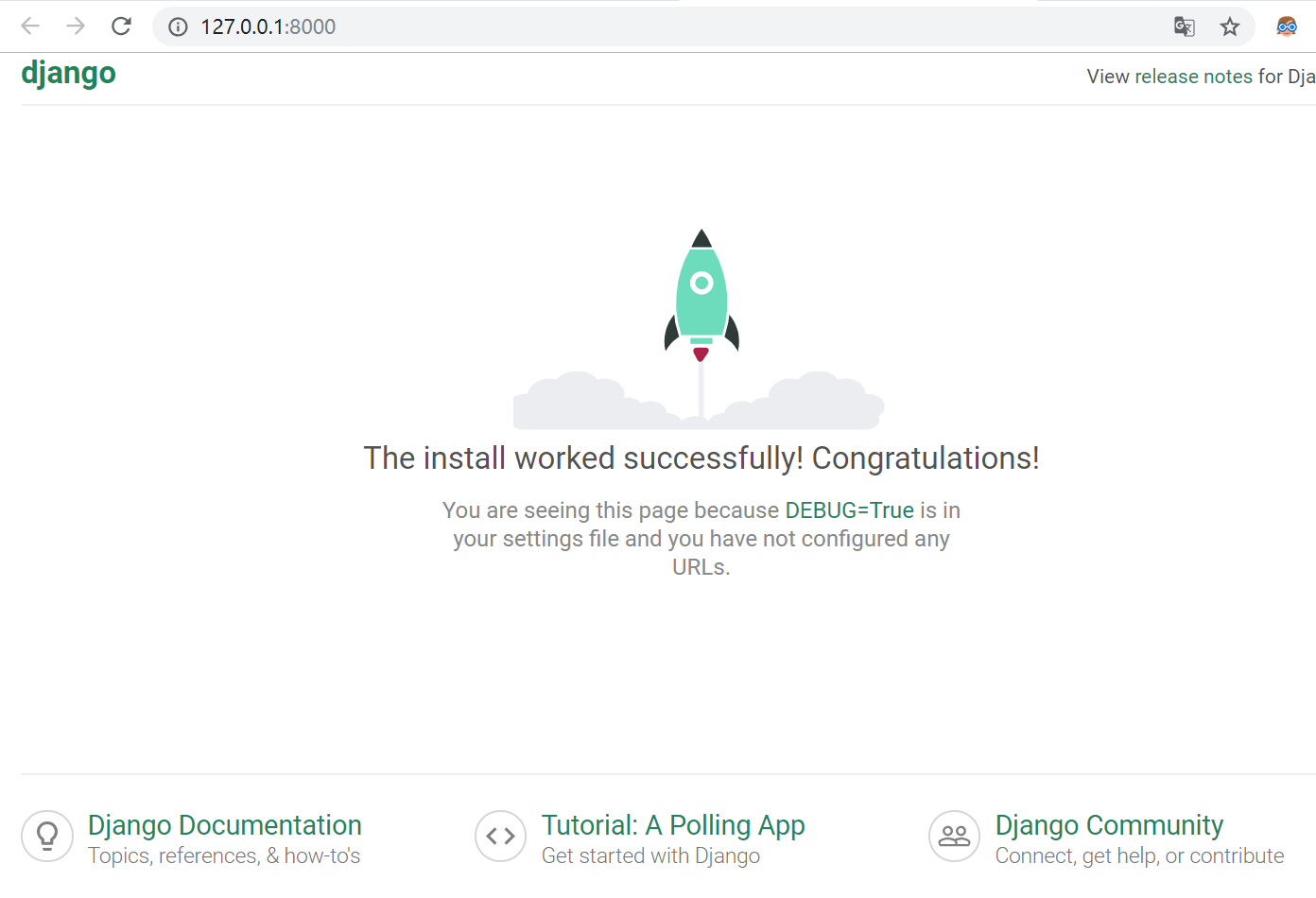The height and width of the screenshot is (898, 1316).
Task: Click 'Topics, references, & how-to's' text
Action: (224, 855)
